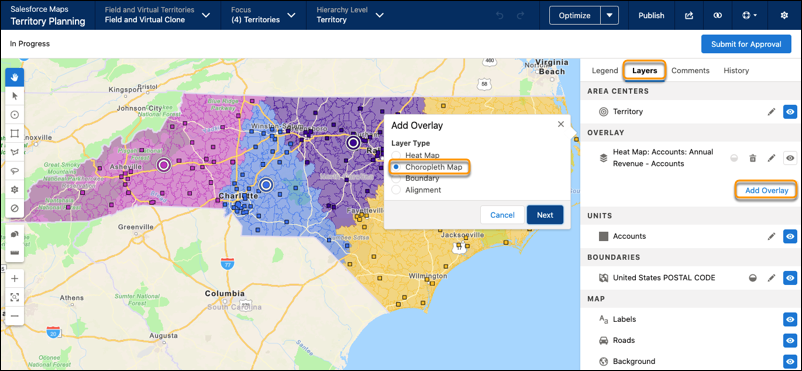802x371 pixels.
Task: Click the Add Overlay link
Action: click(766, 190)
